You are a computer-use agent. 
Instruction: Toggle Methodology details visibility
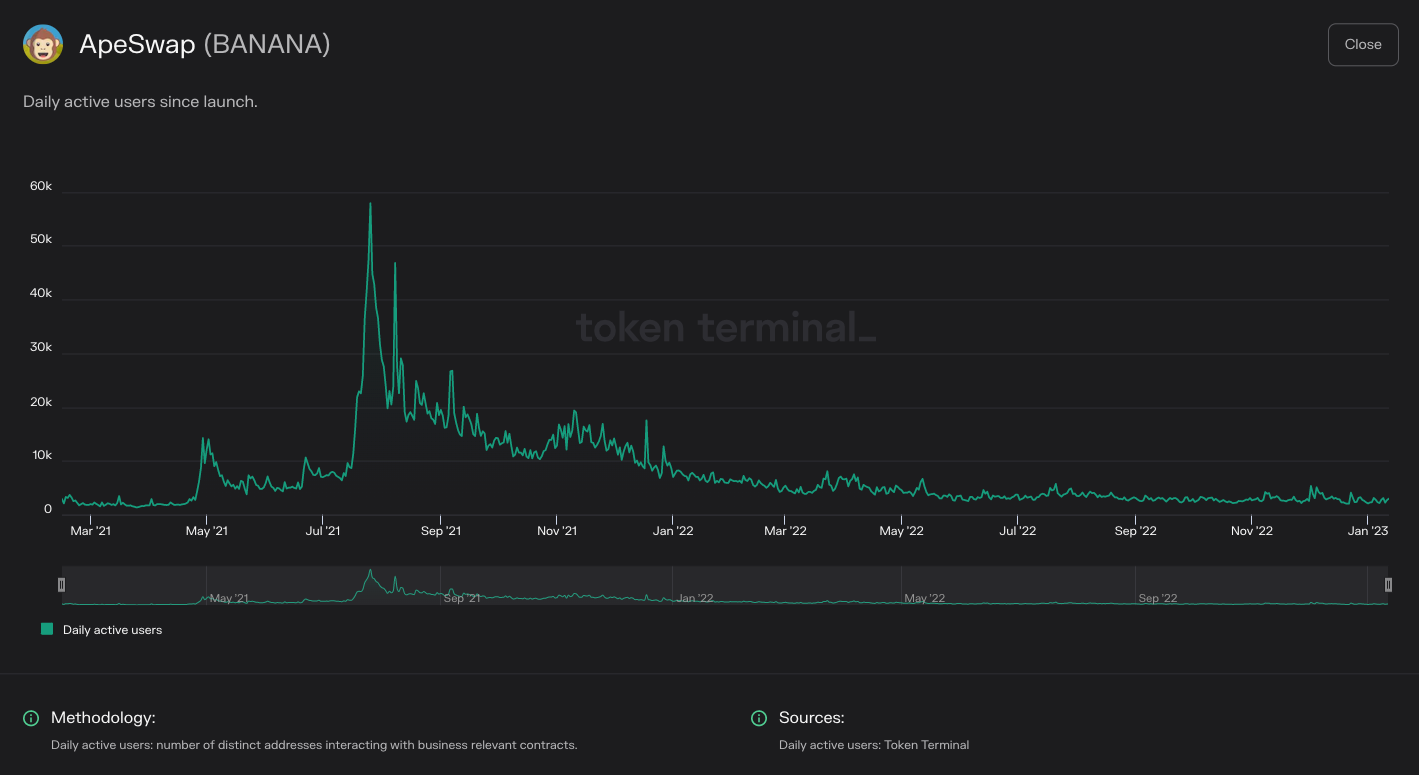29,718
